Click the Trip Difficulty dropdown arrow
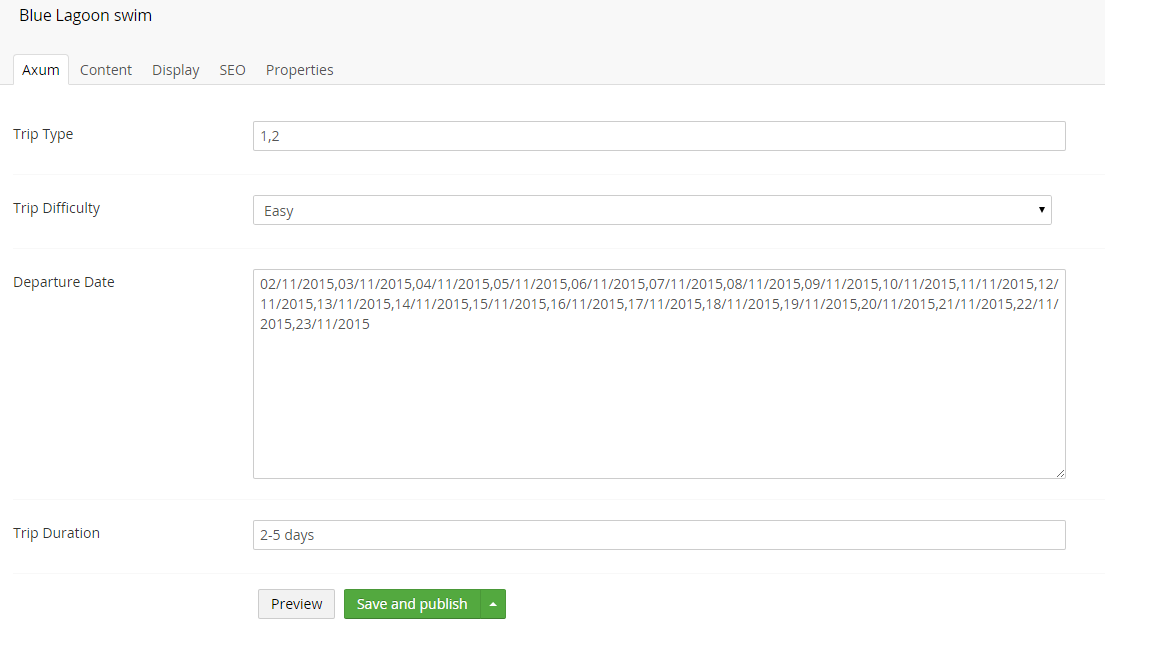The image size is (1152, 661). [1041, 210]
